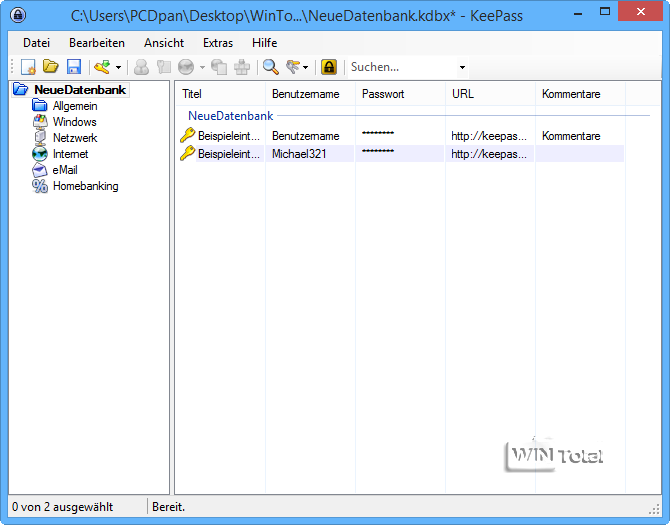Click key icon of Michael321 entry
Viewport: 670px width, 525px height.
[x=188, y=153]
